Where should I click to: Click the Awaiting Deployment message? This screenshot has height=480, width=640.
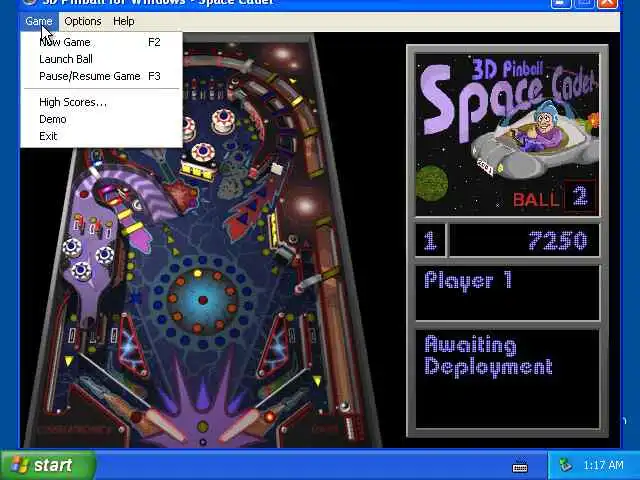488,356
